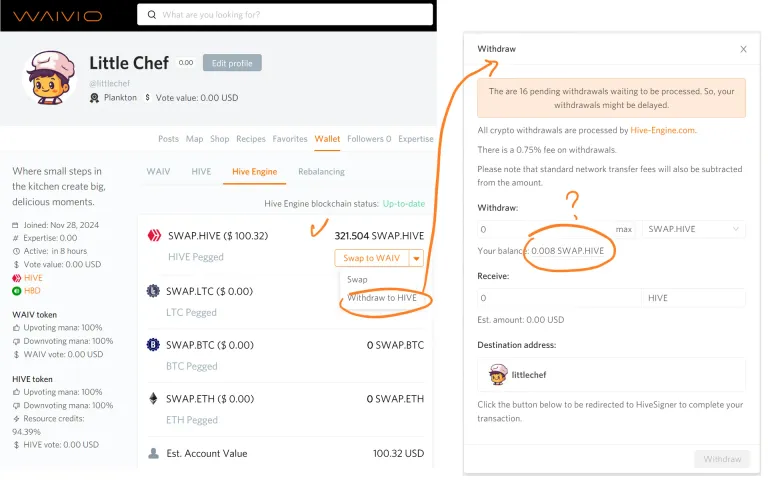The height and width of the screenshot is (480, 768).
Task: Click the WAIVIO logo
Action: click(57, 16)
